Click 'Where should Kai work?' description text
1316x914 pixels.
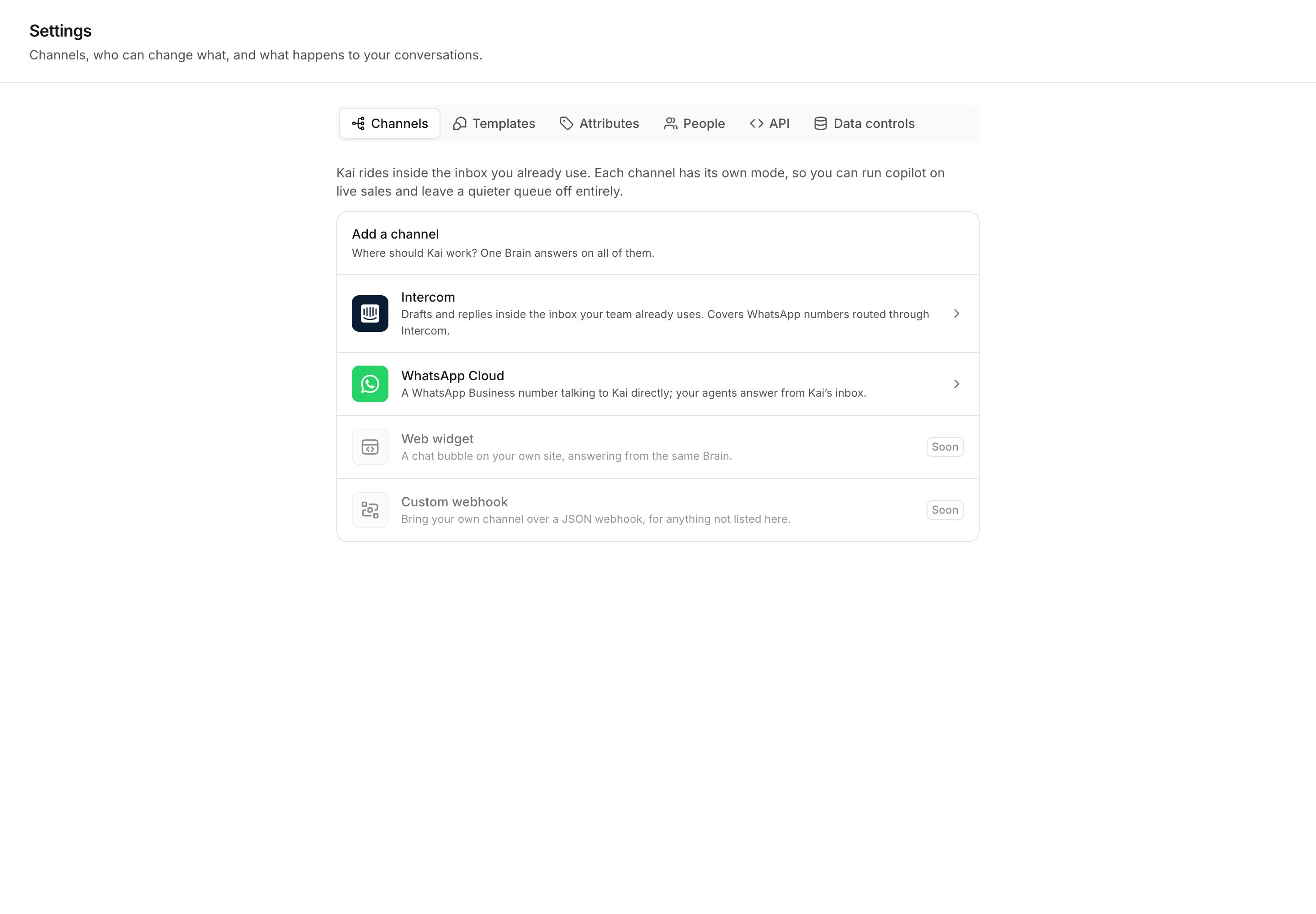click(x=503, y=253)
